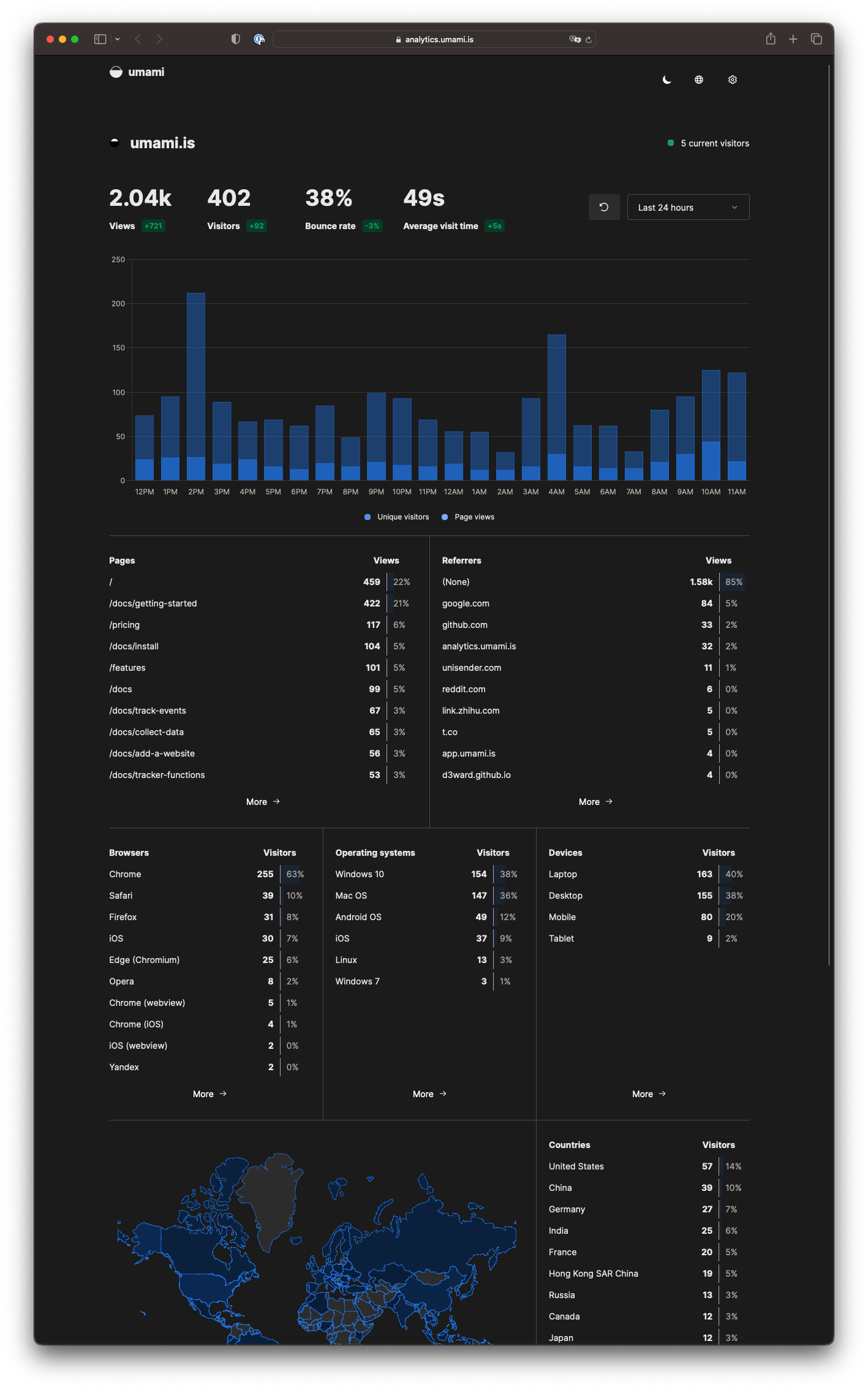Go back with Safari back arrow
The height and width of the screenshot is (1390, 868).
(x=138, y=39)
